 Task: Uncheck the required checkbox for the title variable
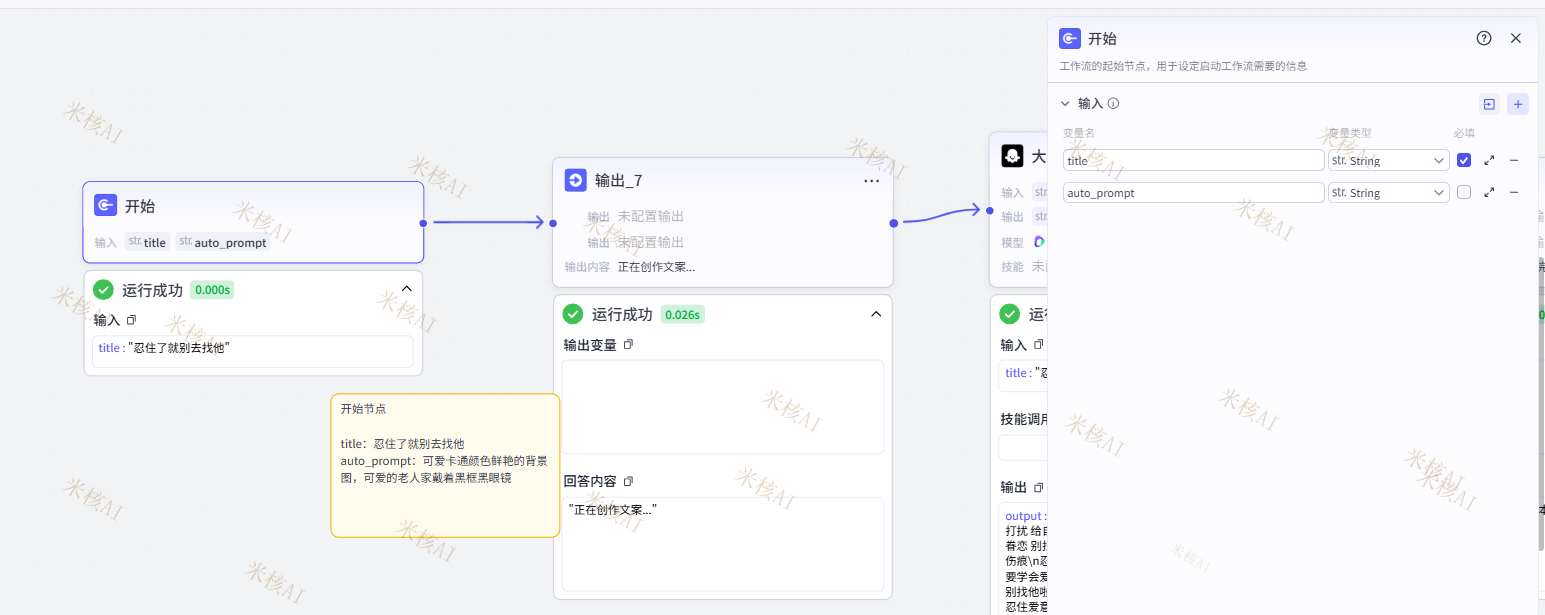click(1464, 161)
